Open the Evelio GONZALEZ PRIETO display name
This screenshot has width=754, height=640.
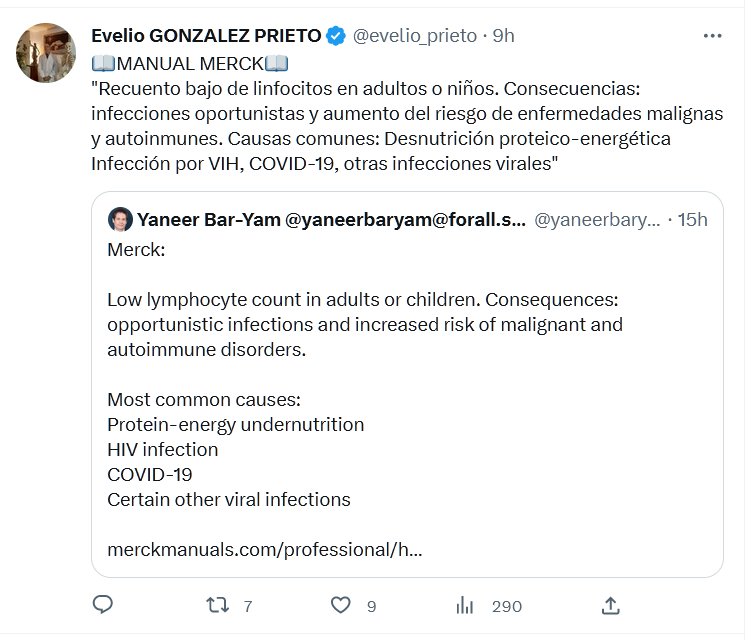click(206, 36)
